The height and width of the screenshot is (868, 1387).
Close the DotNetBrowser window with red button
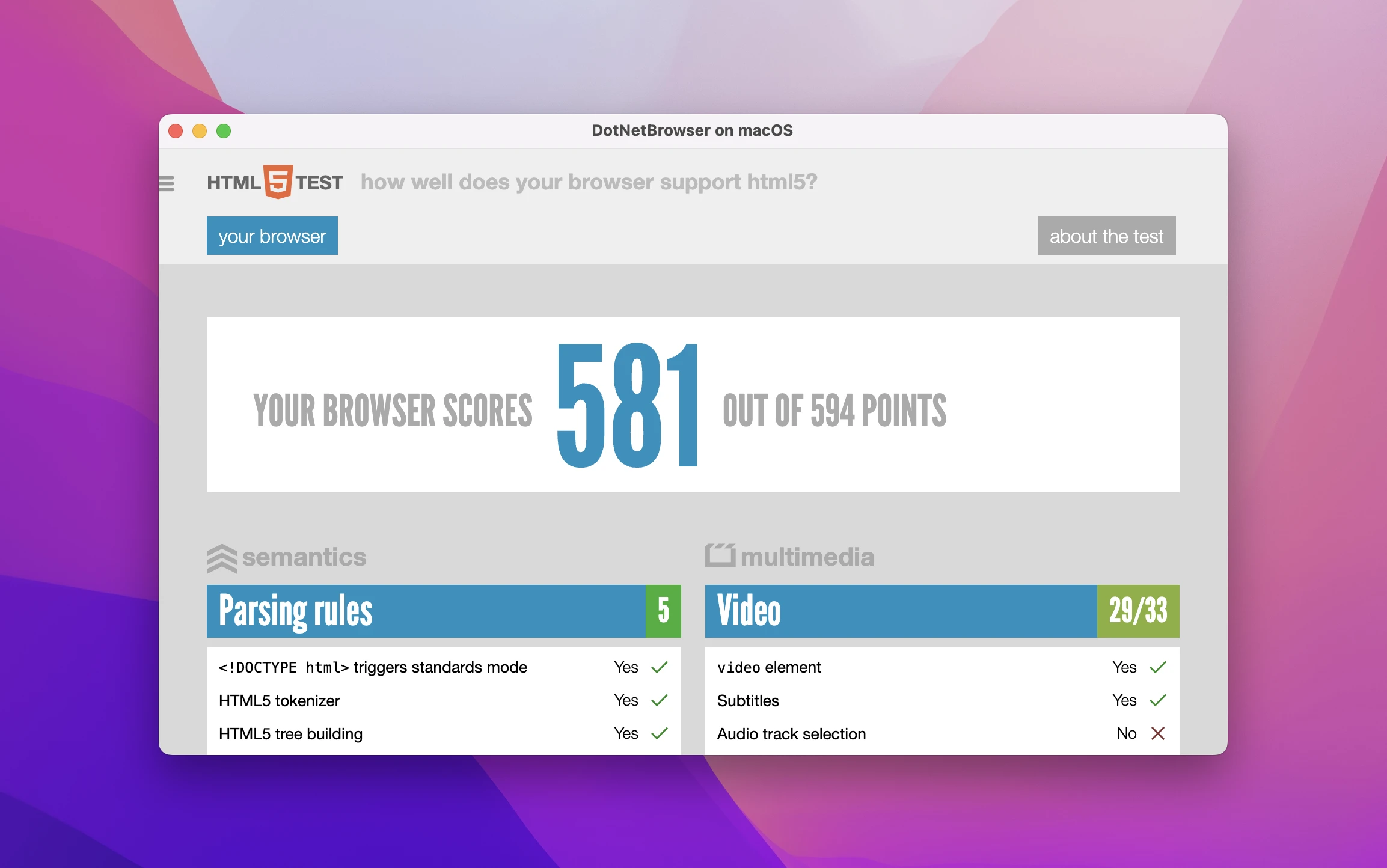[x=176, y=131]
